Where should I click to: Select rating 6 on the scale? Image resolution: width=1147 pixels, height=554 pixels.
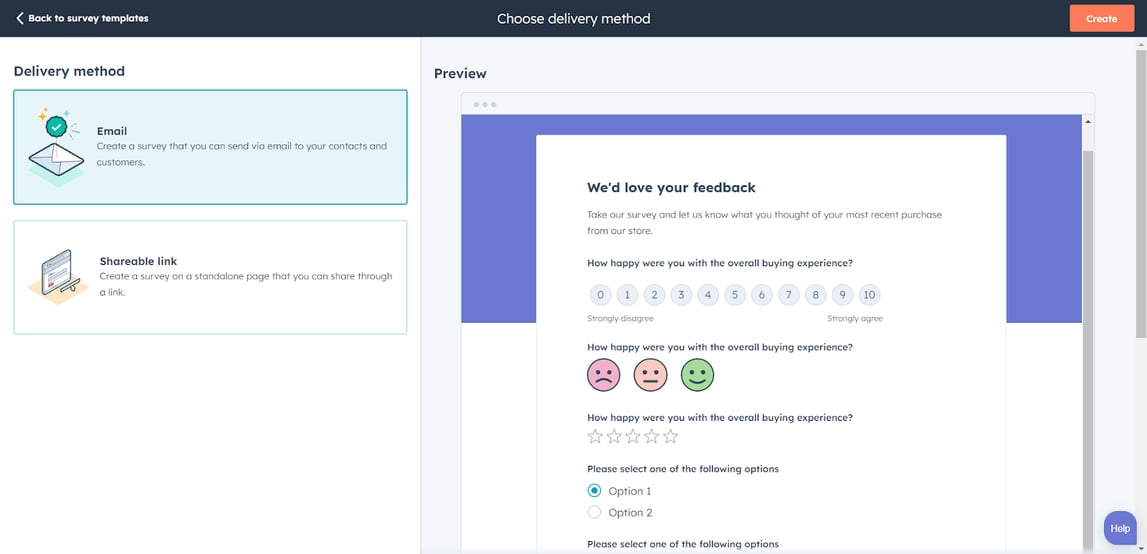pos(761,295)
